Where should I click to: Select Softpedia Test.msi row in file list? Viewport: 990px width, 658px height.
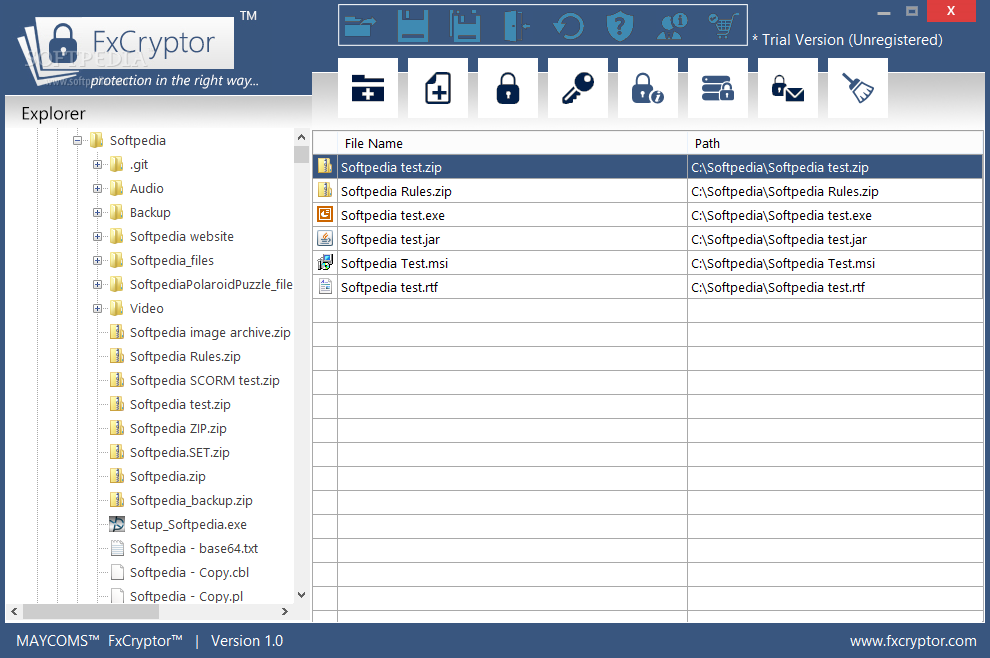tap(648, 263)
